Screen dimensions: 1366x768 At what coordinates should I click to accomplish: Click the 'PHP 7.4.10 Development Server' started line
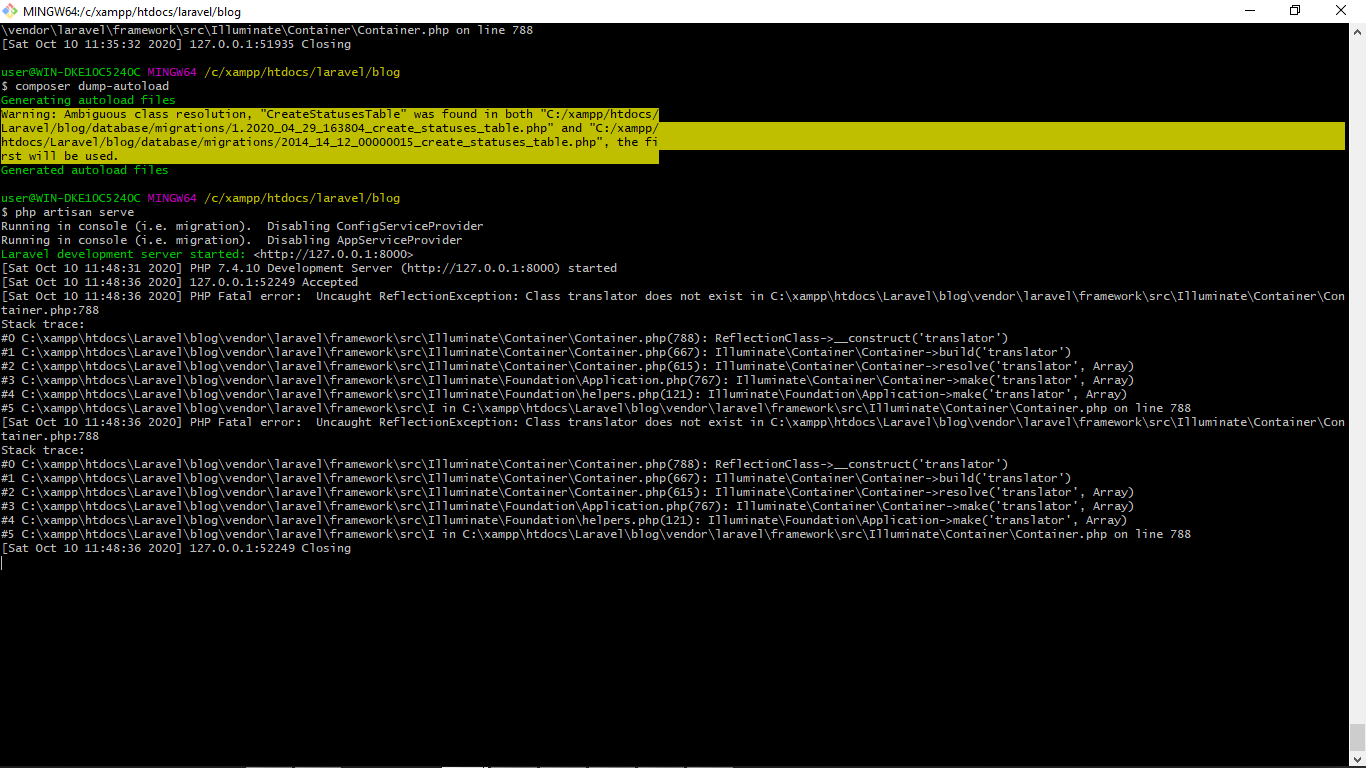point(309,268)
